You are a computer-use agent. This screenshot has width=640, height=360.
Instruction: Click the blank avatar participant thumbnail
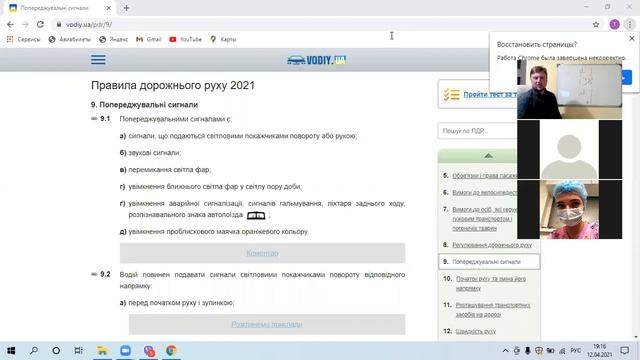(569, 149)
